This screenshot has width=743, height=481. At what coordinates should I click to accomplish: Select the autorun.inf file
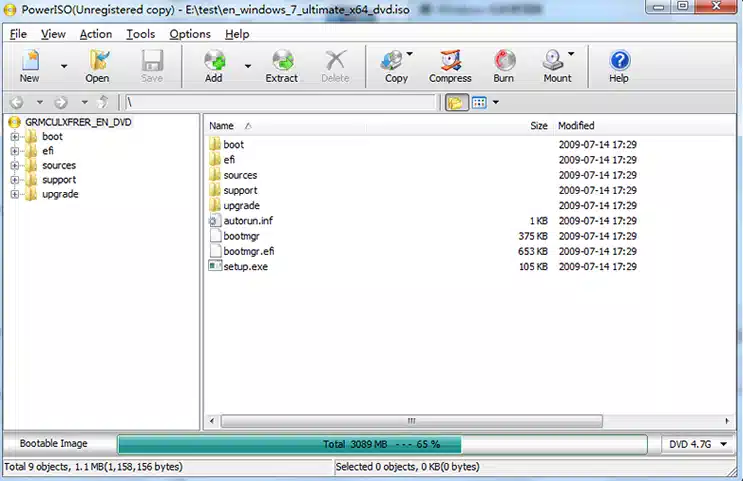(x=248, y=221)
